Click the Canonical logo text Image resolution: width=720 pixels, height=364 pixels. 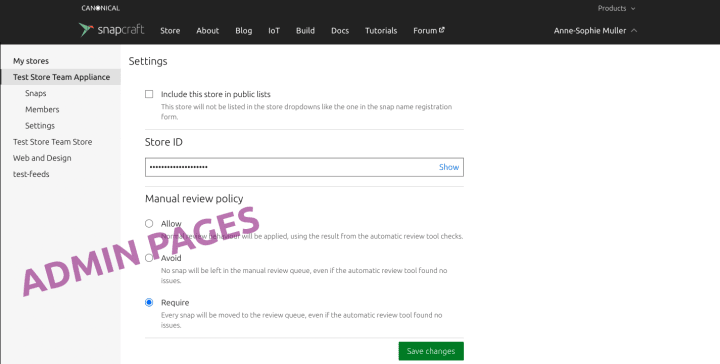pyautogui.click(x=101, y=8)
